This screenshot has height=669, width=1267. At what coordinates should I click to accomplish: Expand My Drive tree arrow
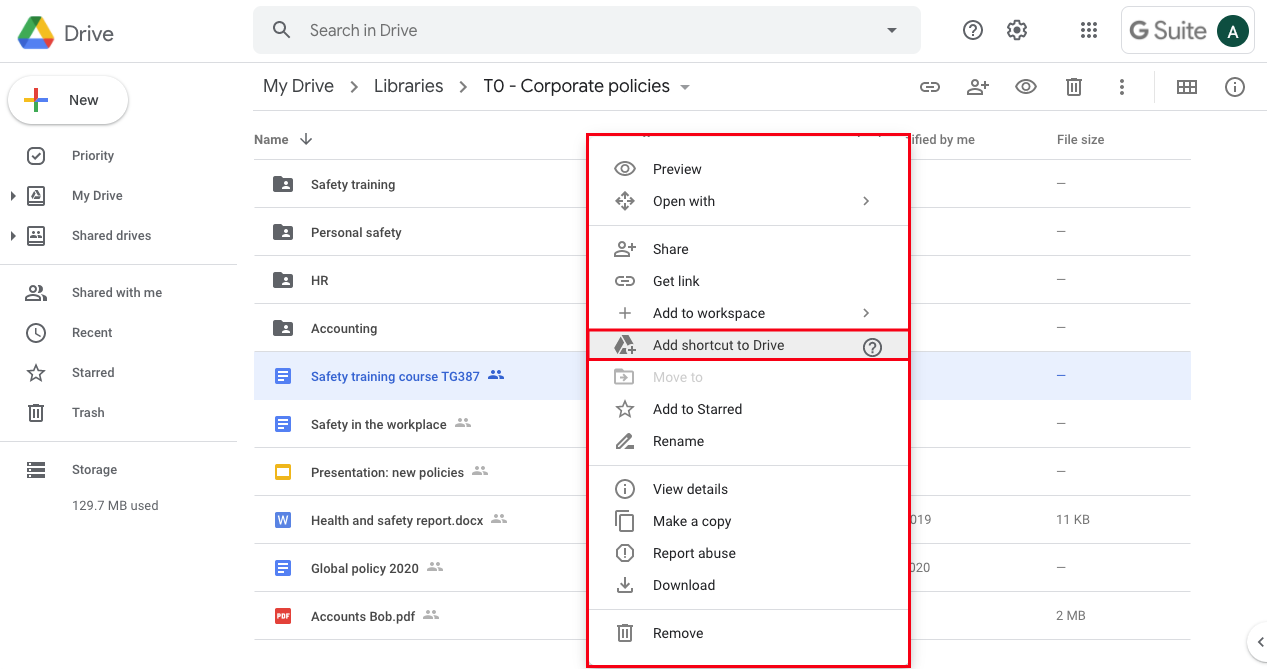[13, 196]
